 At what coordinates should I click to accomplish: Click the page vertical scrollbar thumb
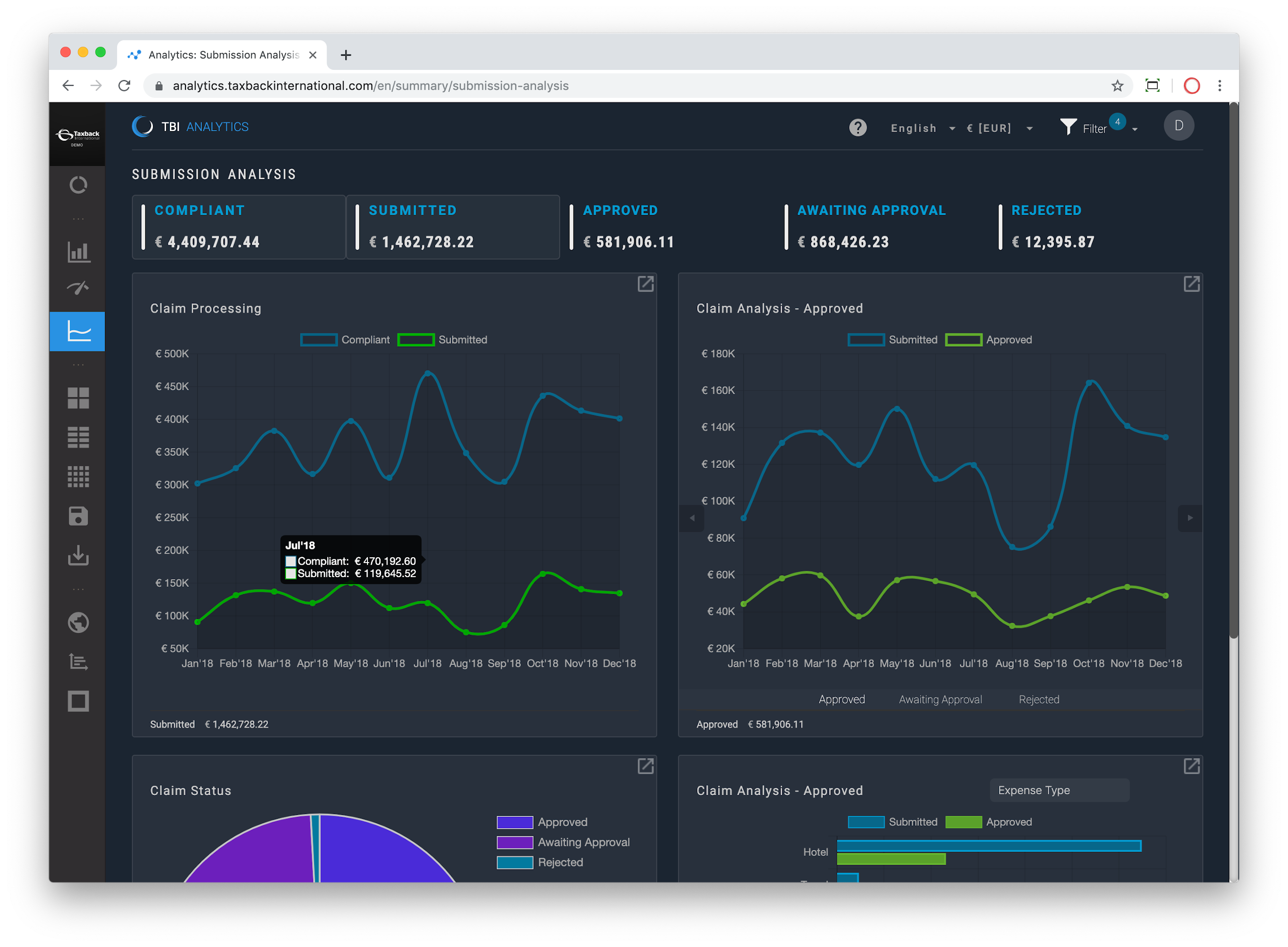(x=1234, y=371)
